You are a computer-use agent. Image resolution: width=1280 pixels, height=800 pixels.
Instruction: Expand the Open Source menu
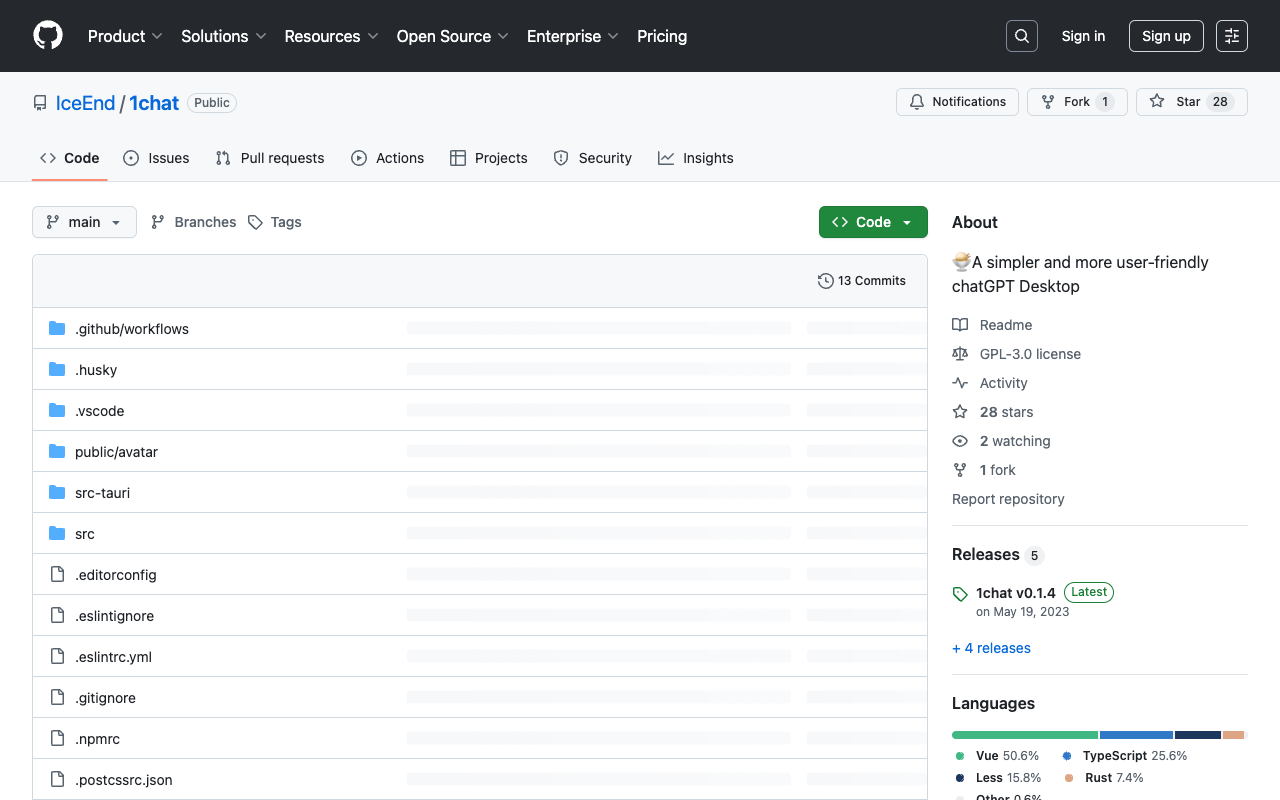click(x=452, y=36)
